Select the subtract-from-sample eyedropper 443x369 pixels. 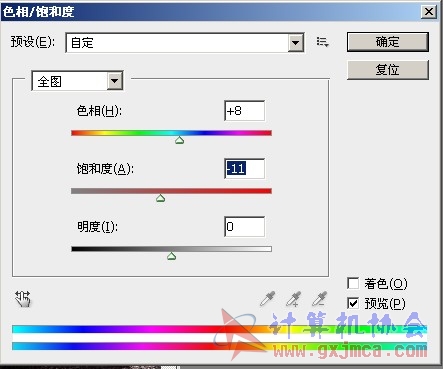click(x=320, y=299)
